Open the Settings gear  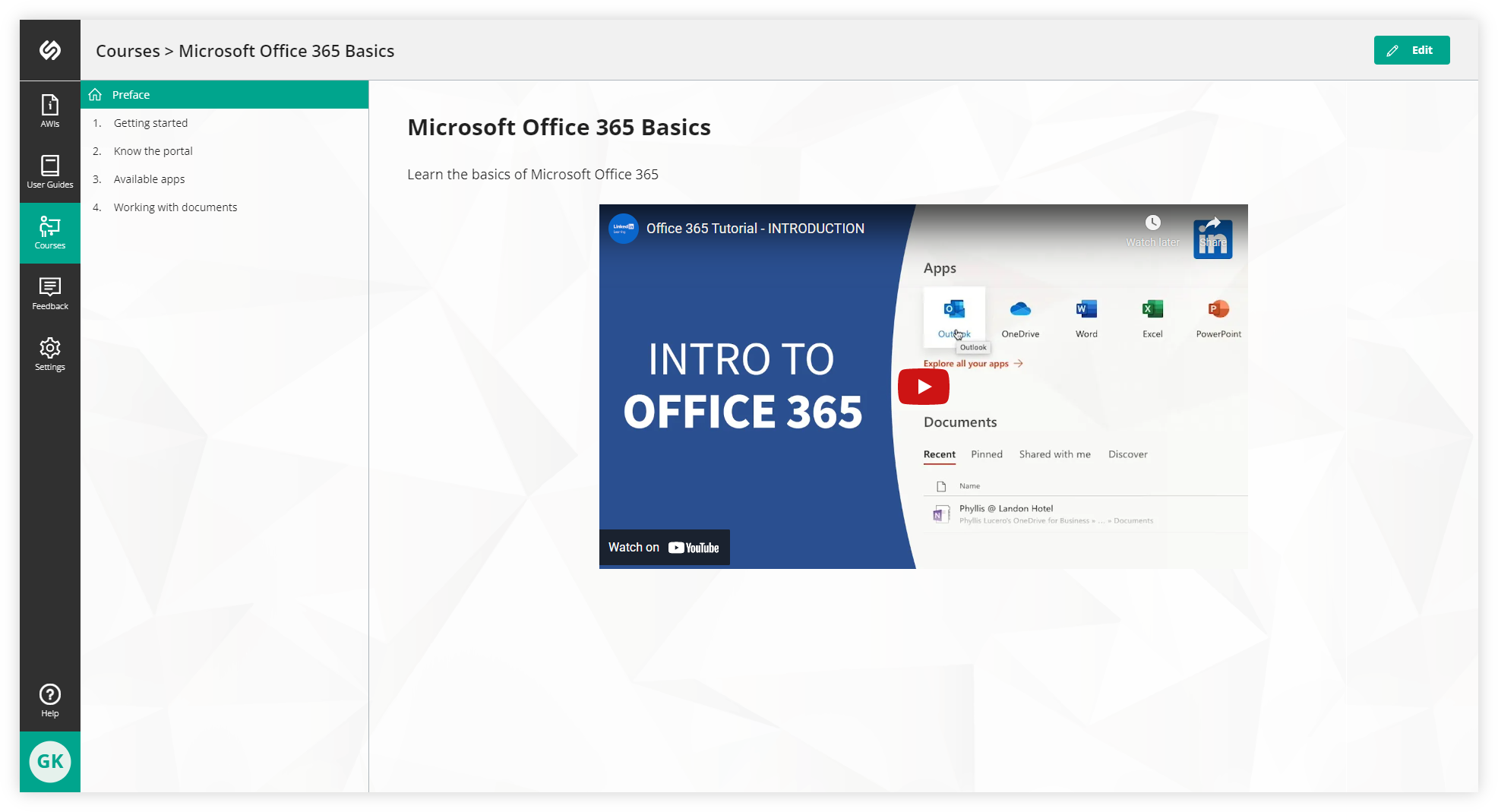50,354
